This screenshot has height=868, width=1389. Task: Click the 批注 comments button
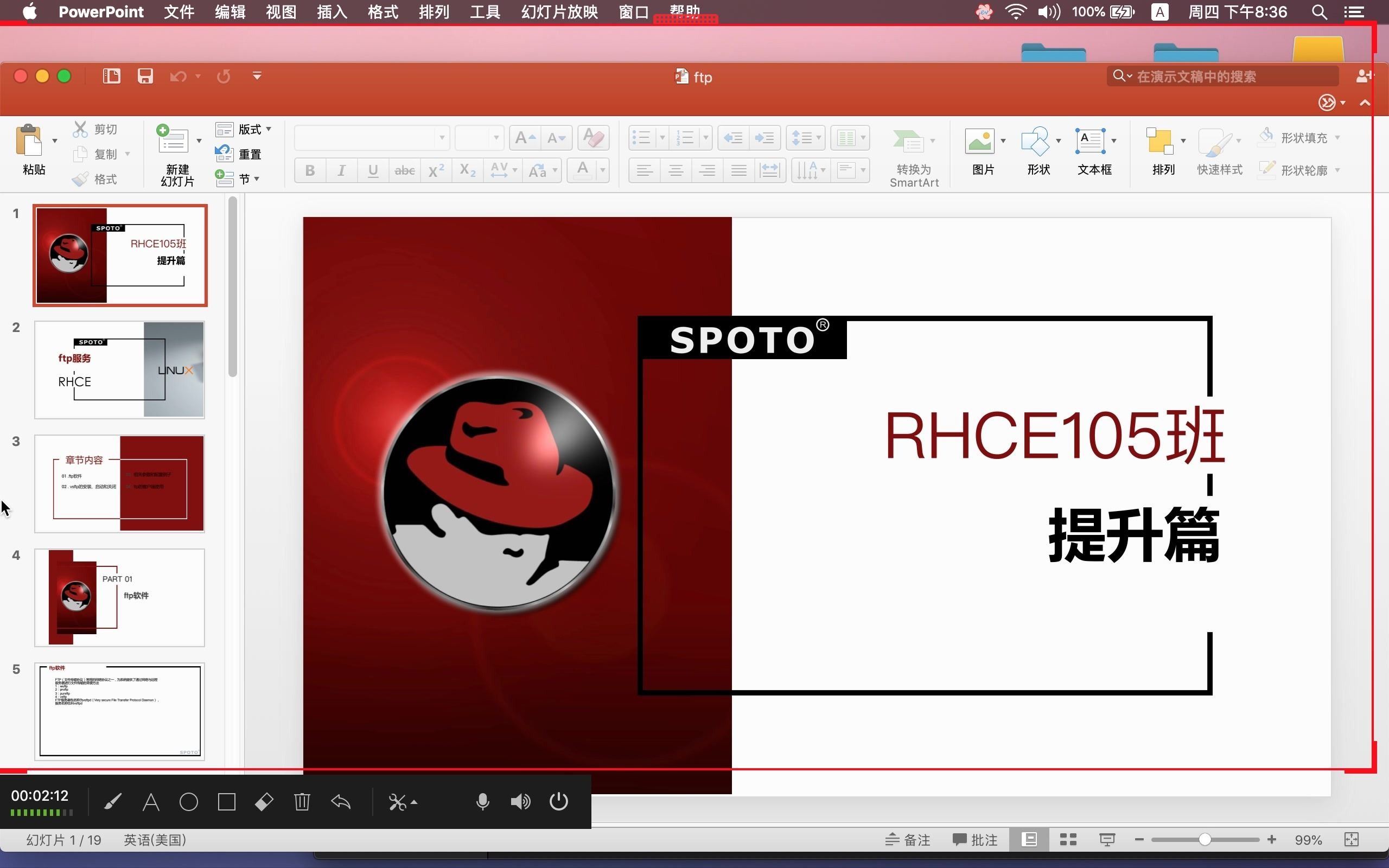click(974, 840)
